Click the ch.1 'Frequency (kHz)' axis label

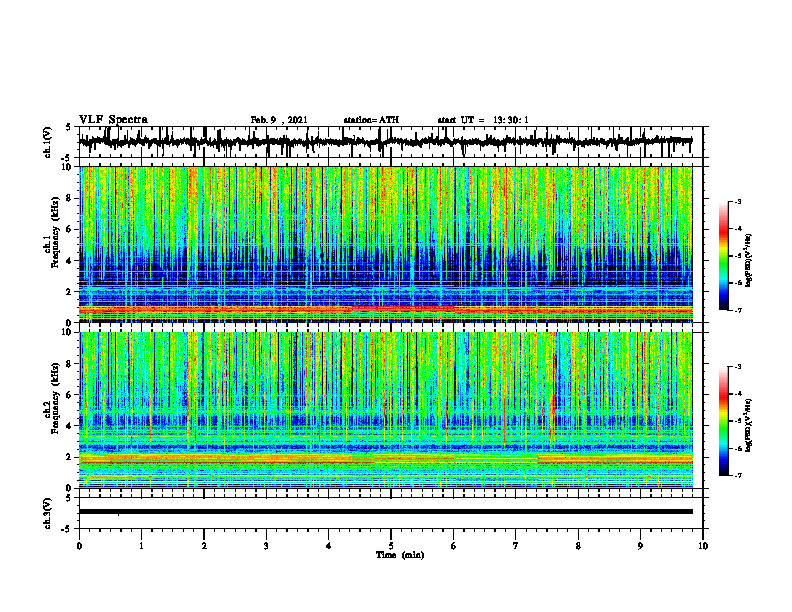[55, 232]
